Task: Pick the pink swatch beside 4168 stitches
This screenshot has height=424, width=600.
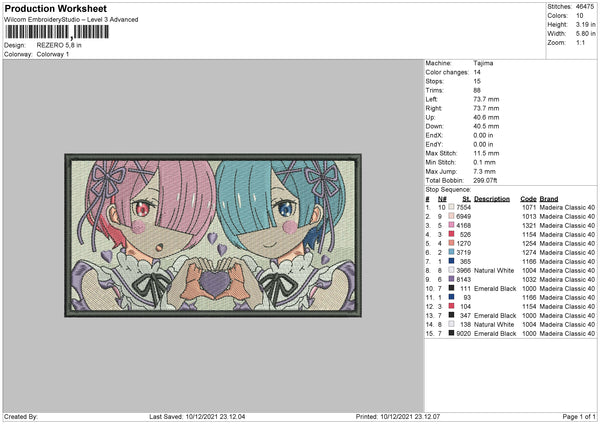Action: pyautogui.click(x=452, y=225)
